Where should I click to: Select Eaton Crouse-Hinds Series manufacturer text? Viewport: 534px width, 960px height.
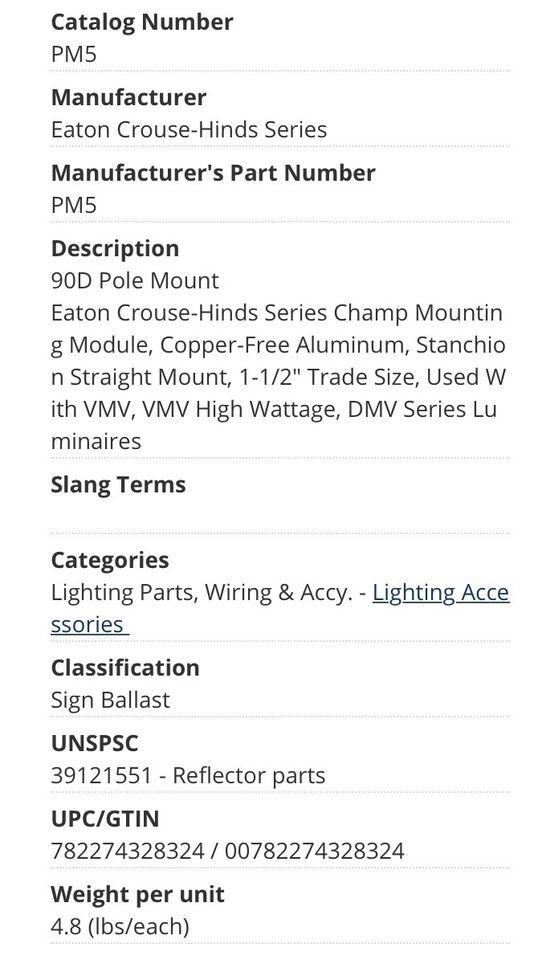coord(189,130)
